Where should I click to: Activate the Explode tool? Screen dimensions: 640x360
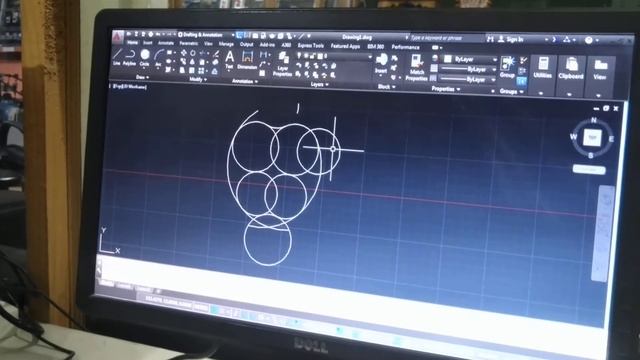pos(216,62)
